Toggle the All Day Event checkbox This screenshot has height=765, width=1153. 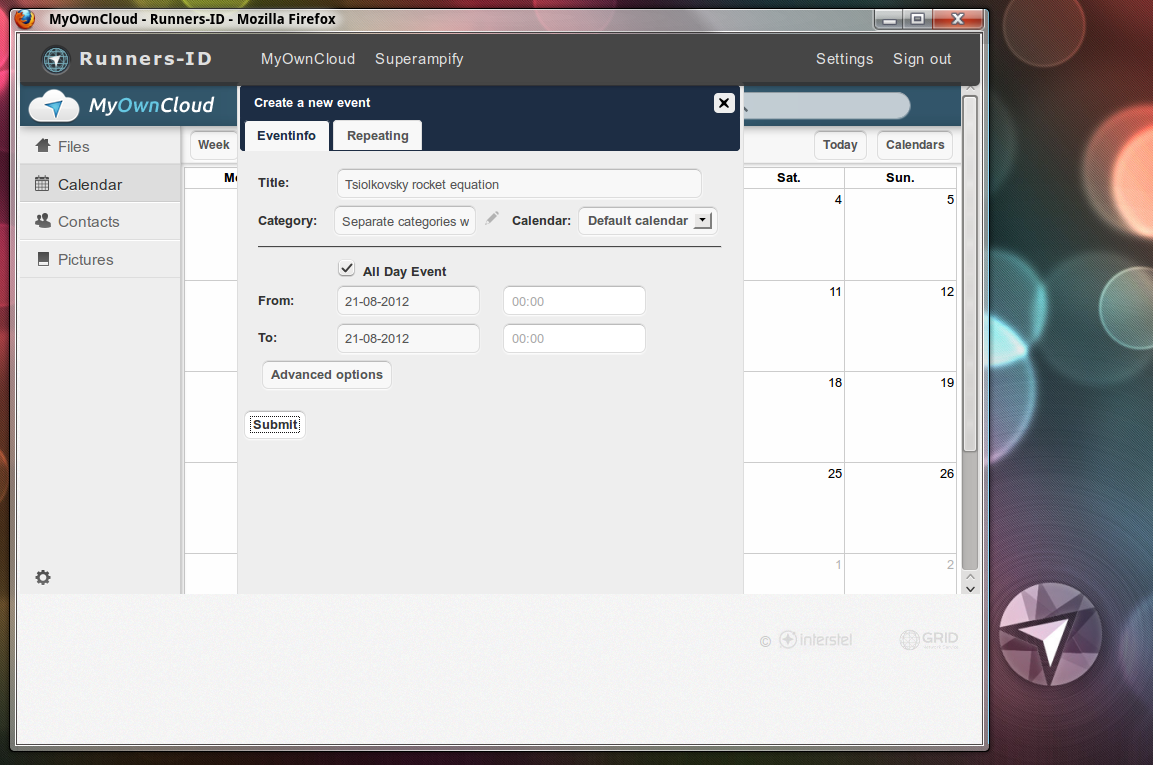pos(346,268)
